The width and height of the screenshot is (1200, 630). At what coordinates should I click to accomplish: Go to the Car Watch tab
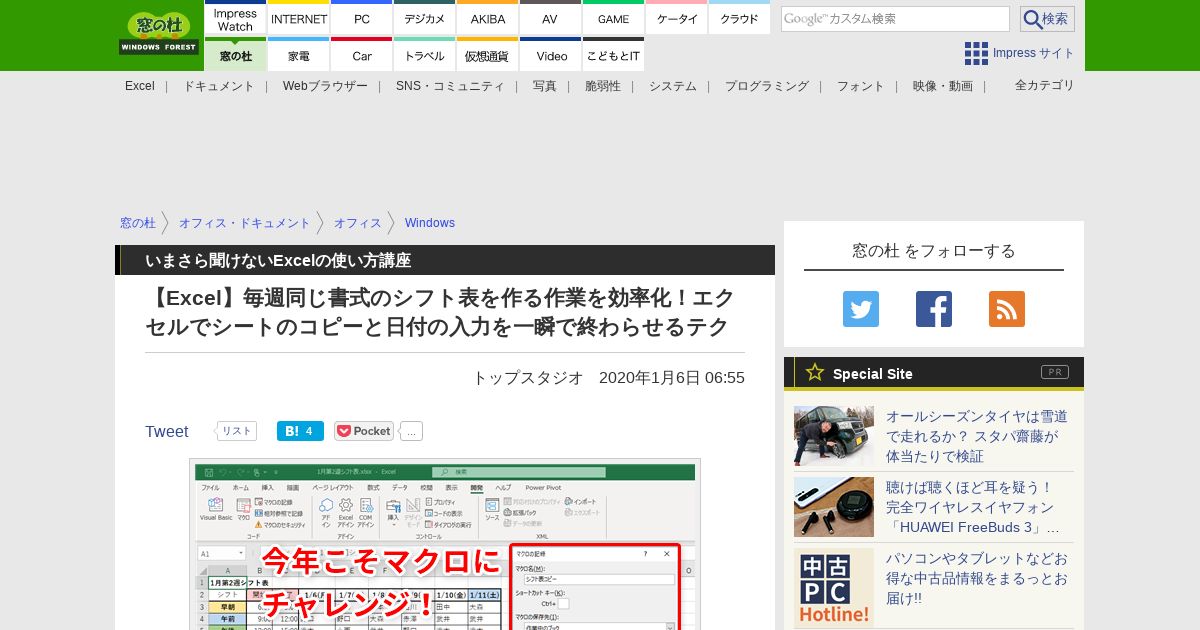tap(362, 55)
